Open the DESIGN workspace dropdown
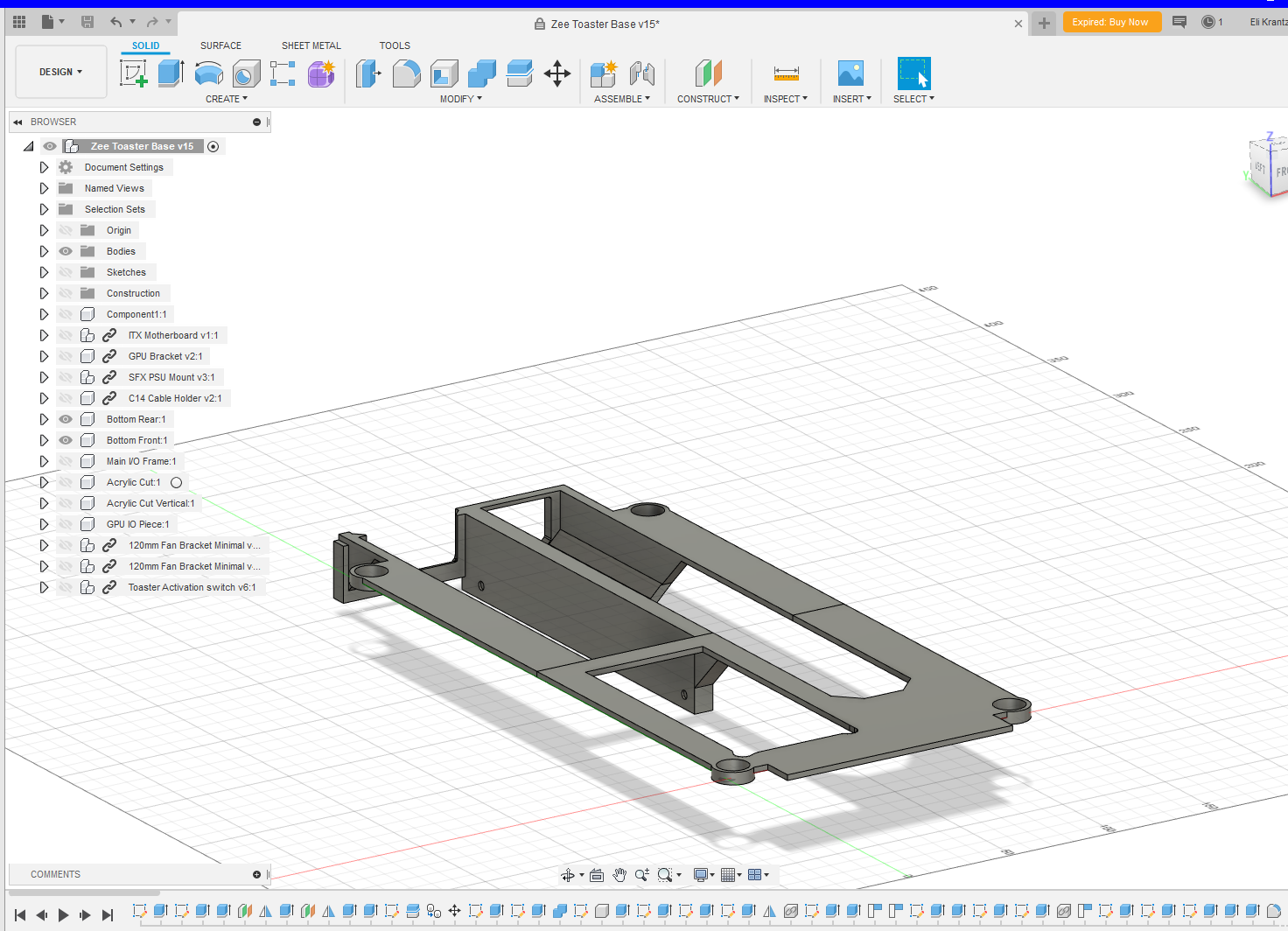Screen dimensions: 1288x931 [60, 72]
